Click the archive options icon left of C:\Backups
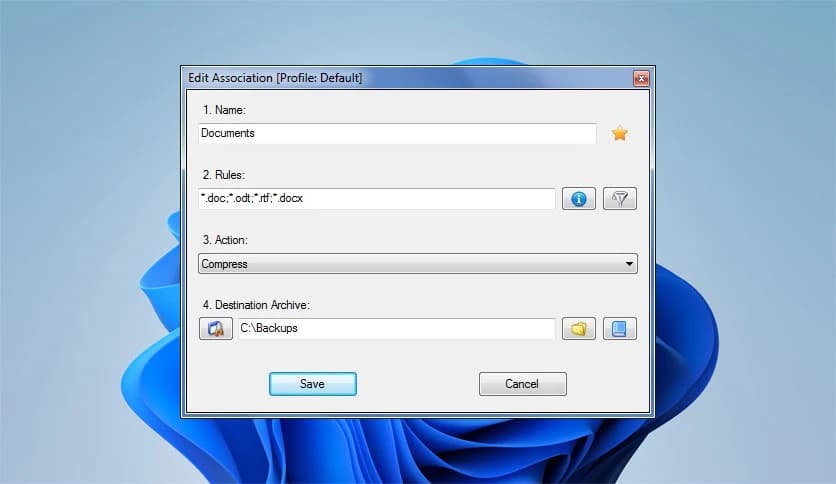This screenshot has height=484, width=836. coord(216,328)
